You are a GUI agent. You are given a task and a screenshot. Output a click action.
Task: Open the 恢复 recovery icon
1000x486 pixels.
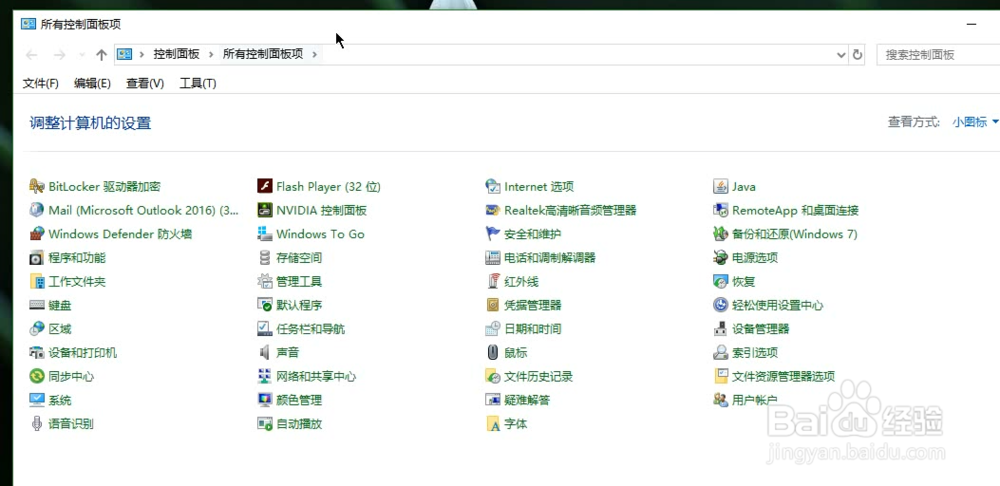click(x=721, y=281)
